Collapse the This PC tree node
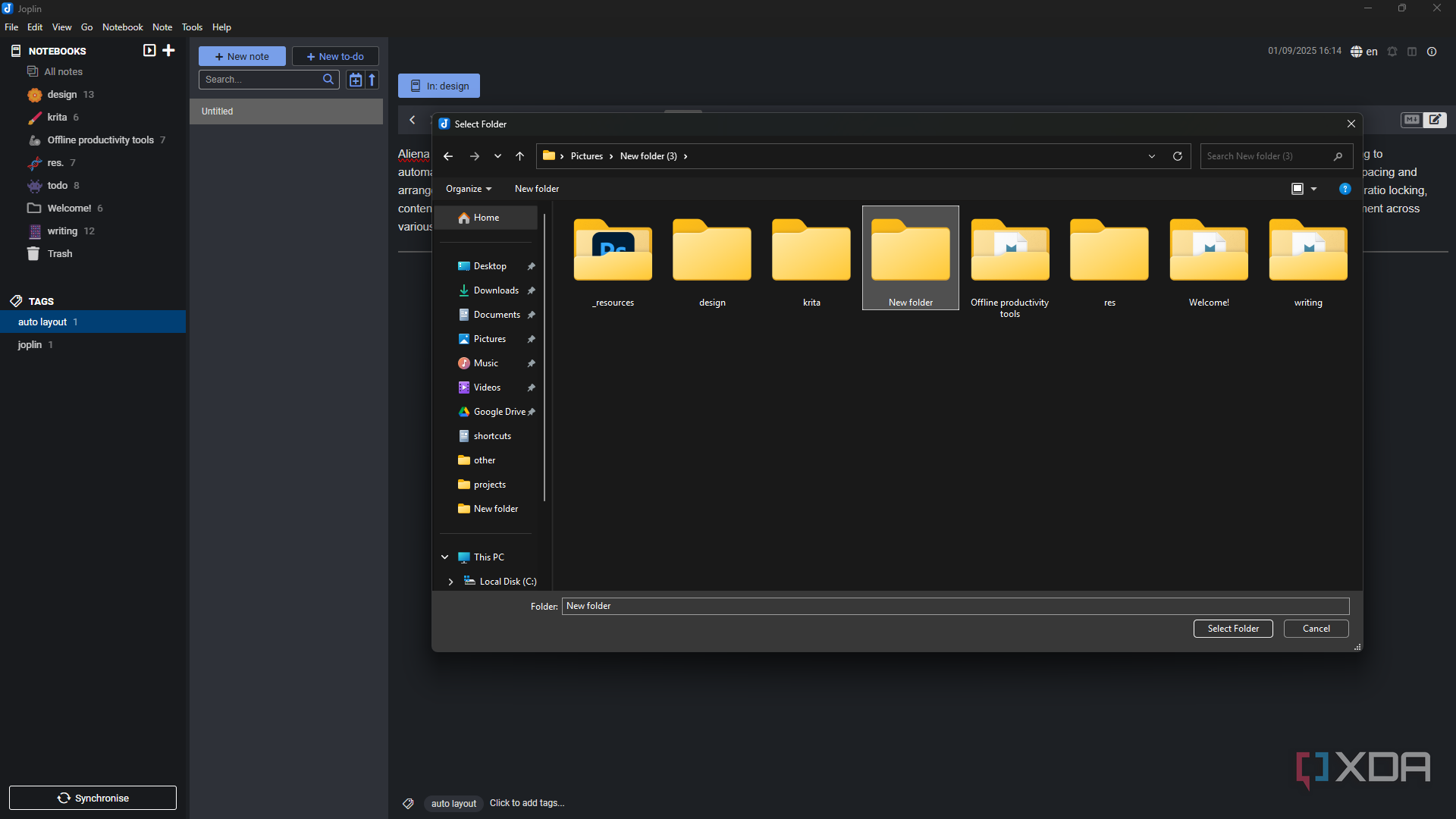Viewport: 1456px width, 819px height. pos(445,557)
